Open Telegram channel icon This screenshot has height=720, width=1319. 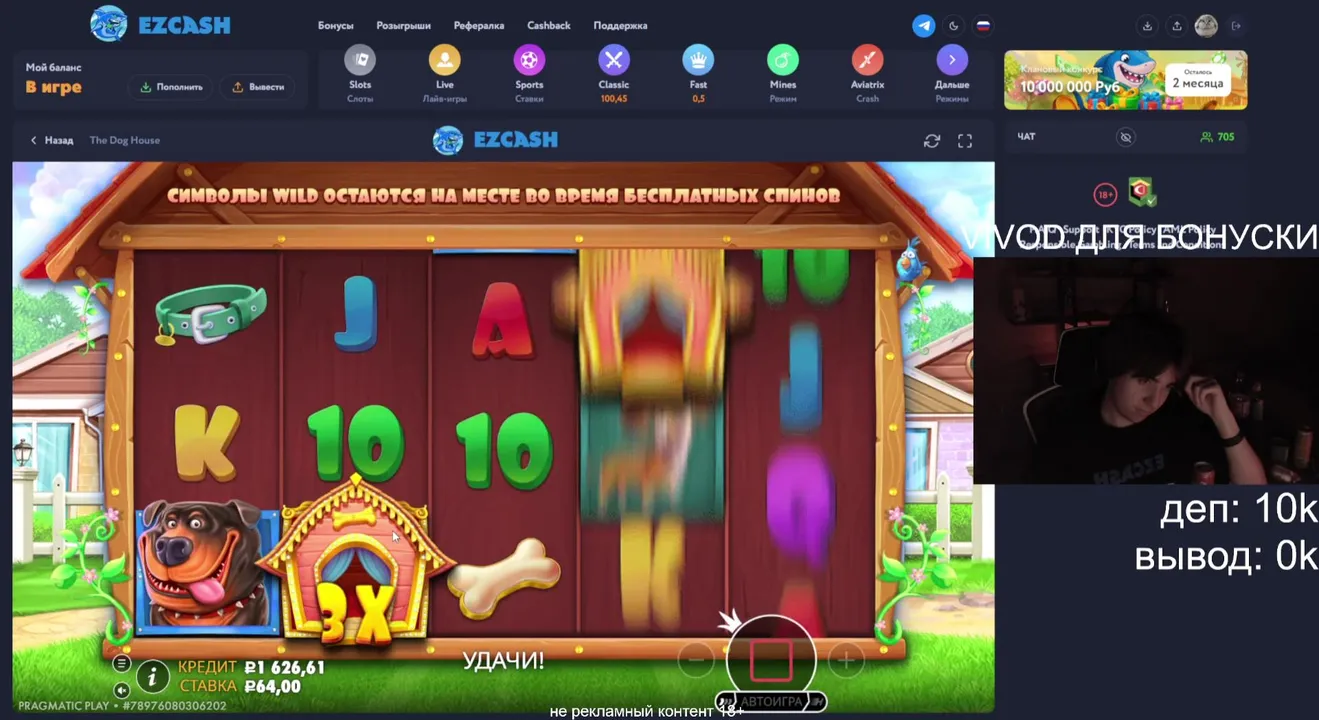pos(924,26)
